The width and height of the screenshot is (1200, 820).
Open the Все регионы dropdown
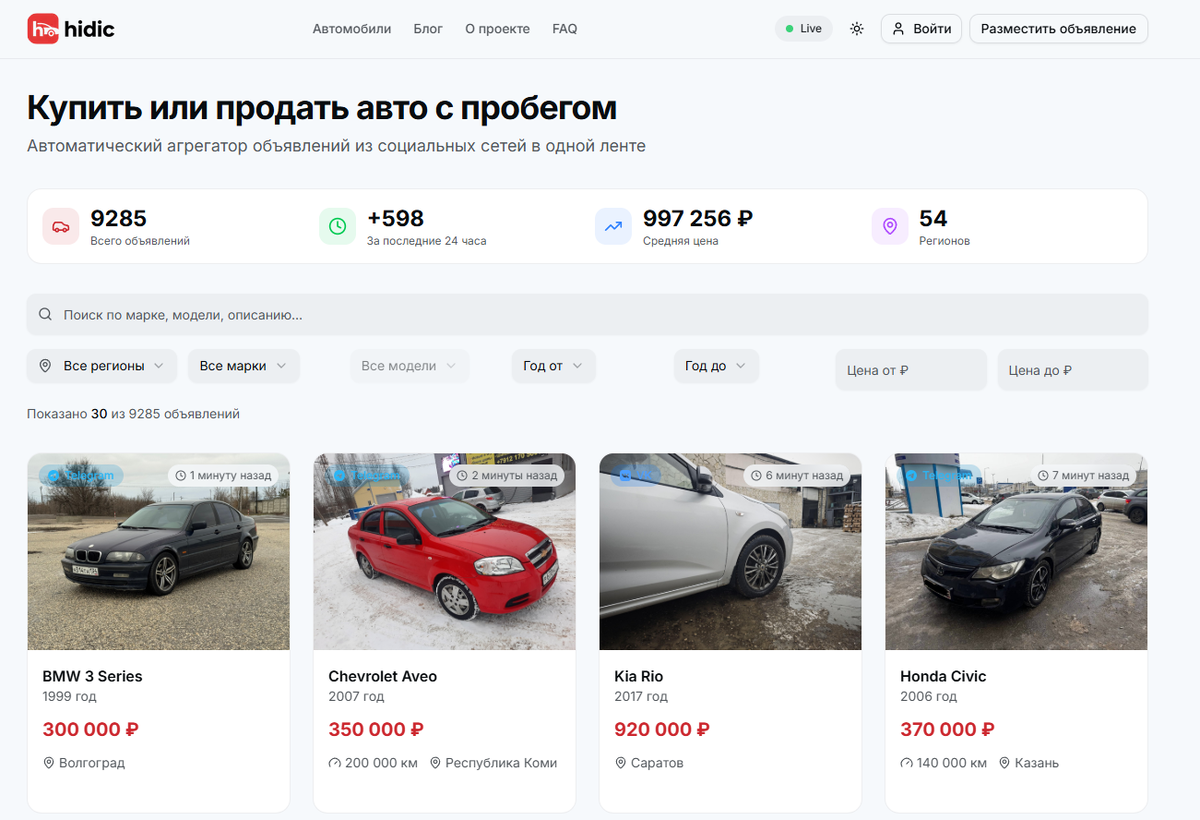102,366
